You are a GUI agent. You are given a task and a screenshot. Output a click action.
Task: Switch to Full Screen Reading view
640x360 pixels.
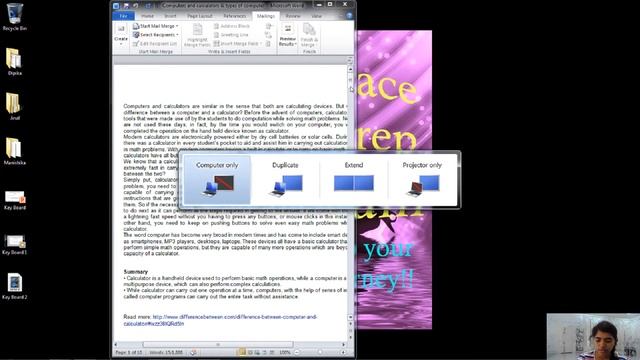(x=250, y=352)
